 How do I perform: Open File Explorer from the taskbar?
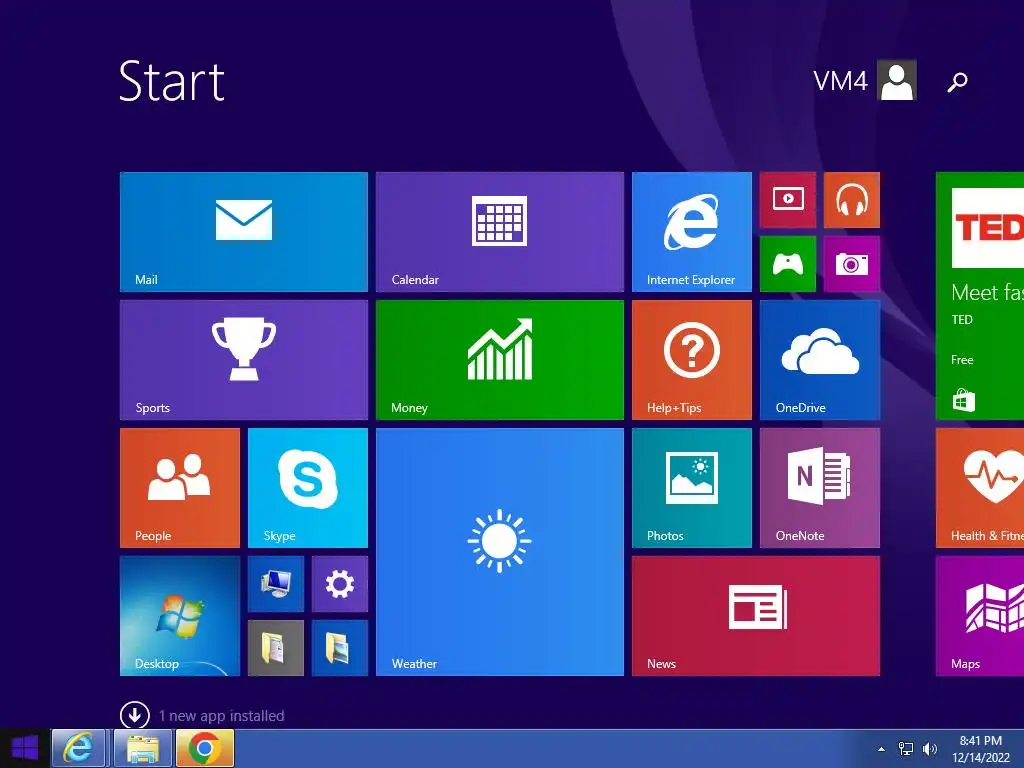click(142, 748)
